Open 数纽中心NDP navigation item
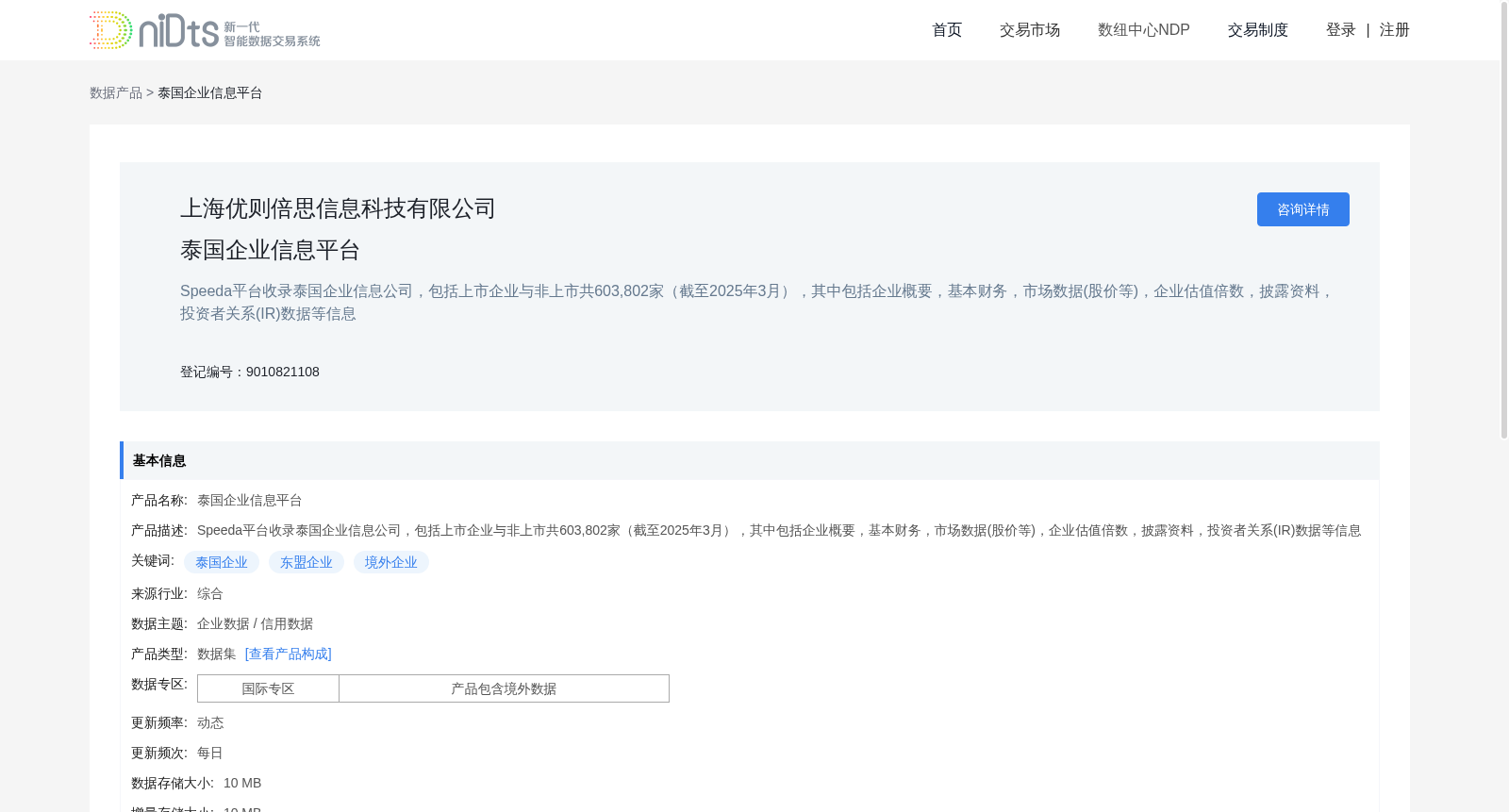The image size is (1509, 812). [x=1144, y=30]
